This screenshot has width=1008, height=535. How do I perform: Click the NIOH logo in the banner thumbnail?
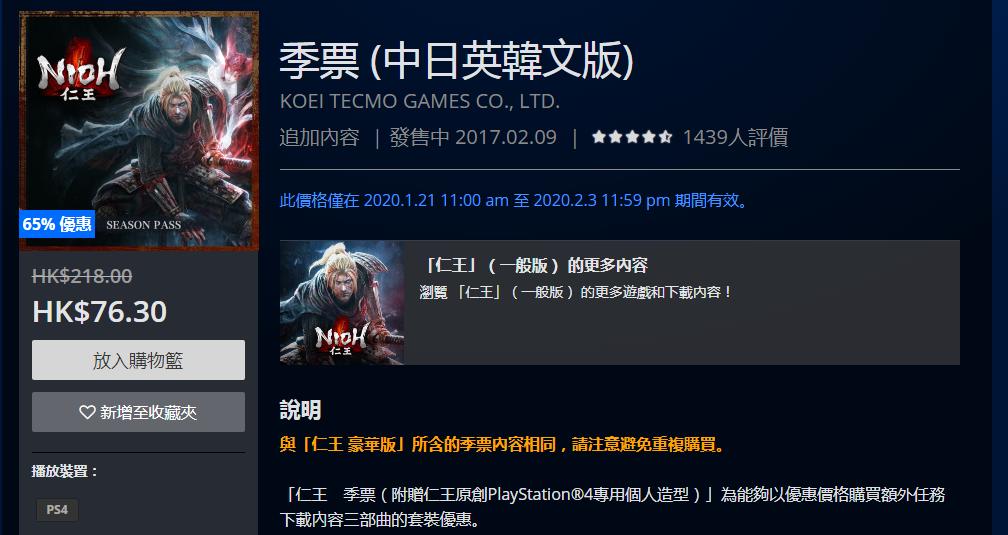341,339
